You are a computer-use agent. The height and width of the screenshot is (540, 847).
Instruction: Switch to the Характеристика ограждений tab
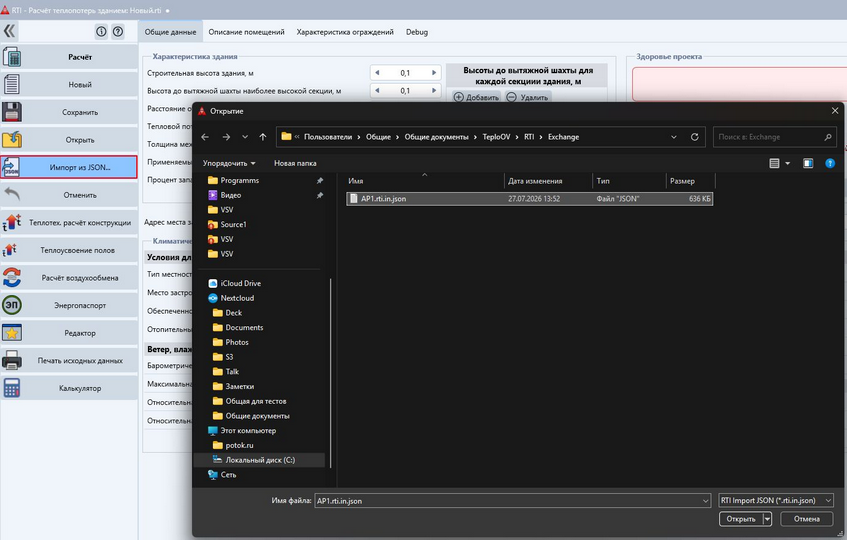pos(345,32)
